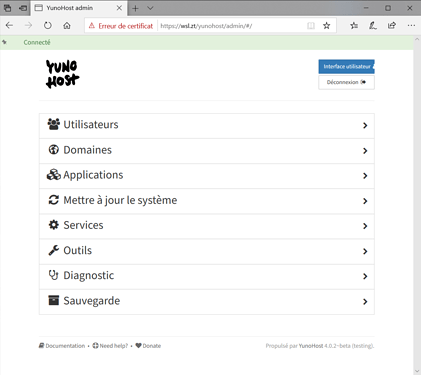This screenshot has width=421, height=375.
Task: Add page to favorites with star icon
Action: 326,26
